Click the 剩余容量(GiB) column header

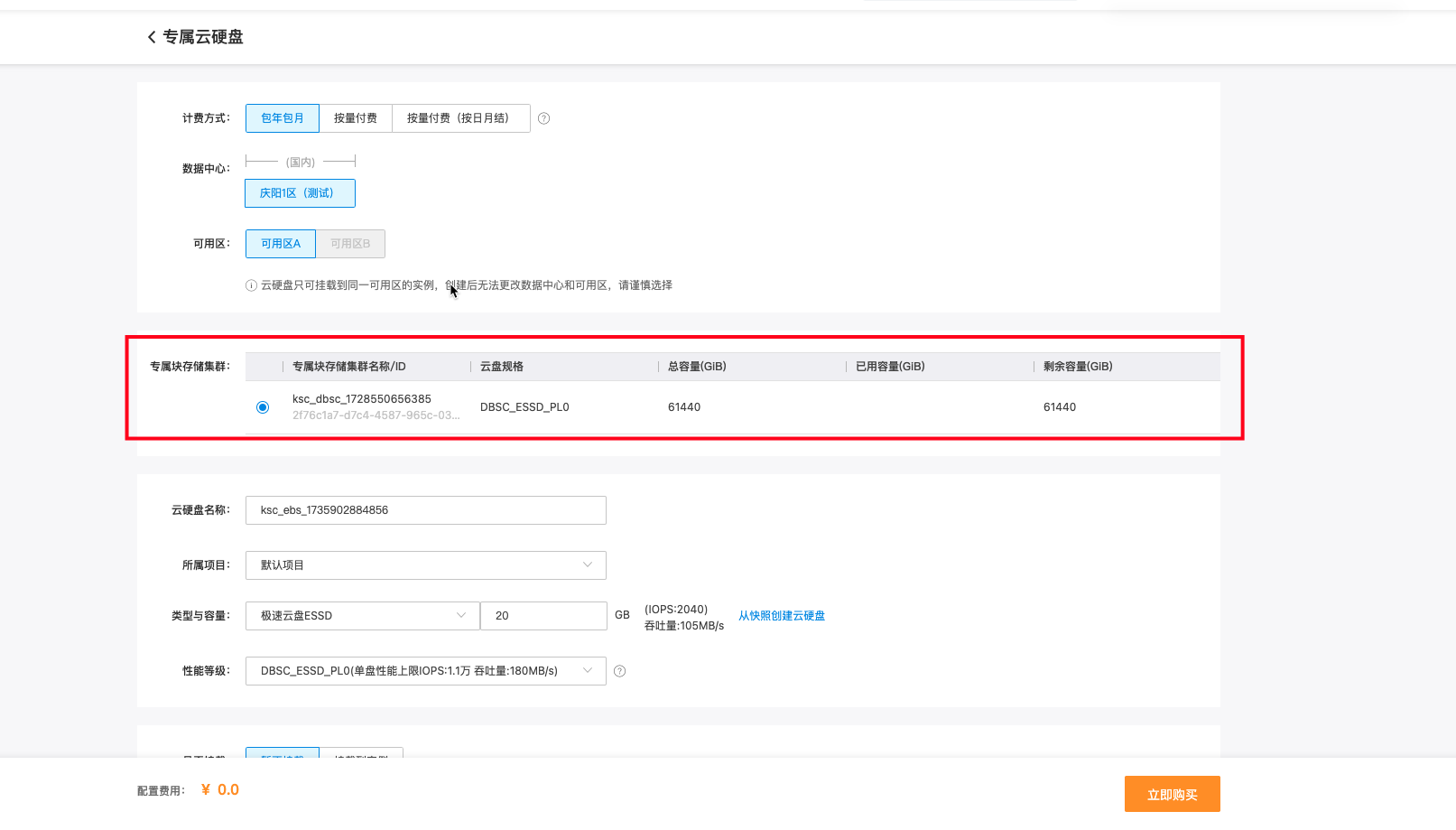click(x=1078, y=367)
